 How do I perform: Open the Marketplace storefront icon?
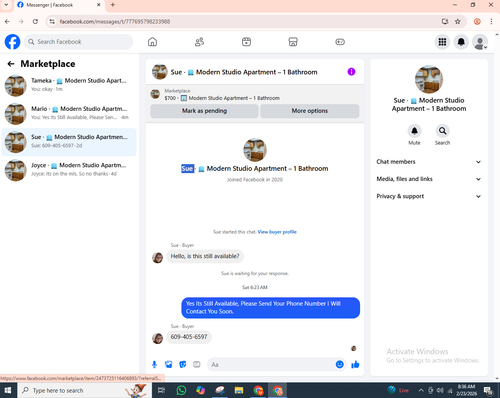point(293,42)
